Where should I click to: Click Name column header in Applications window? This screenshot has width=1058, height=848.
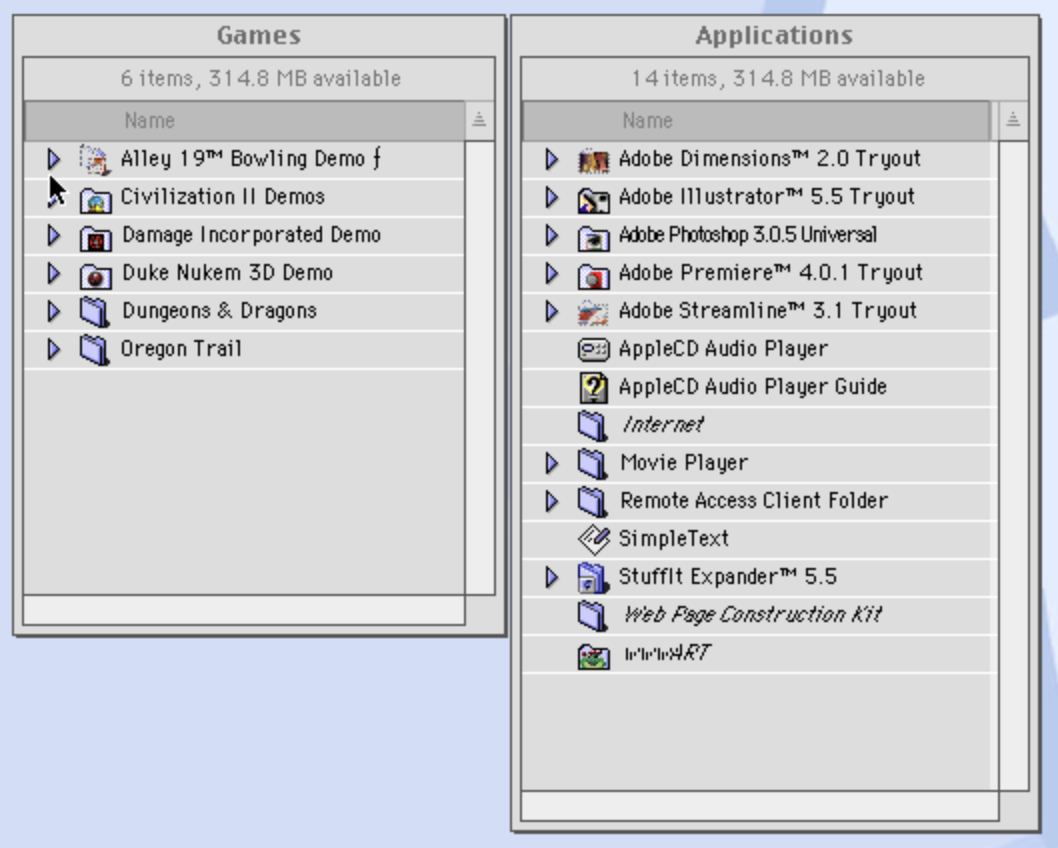(x=756, y=121)
